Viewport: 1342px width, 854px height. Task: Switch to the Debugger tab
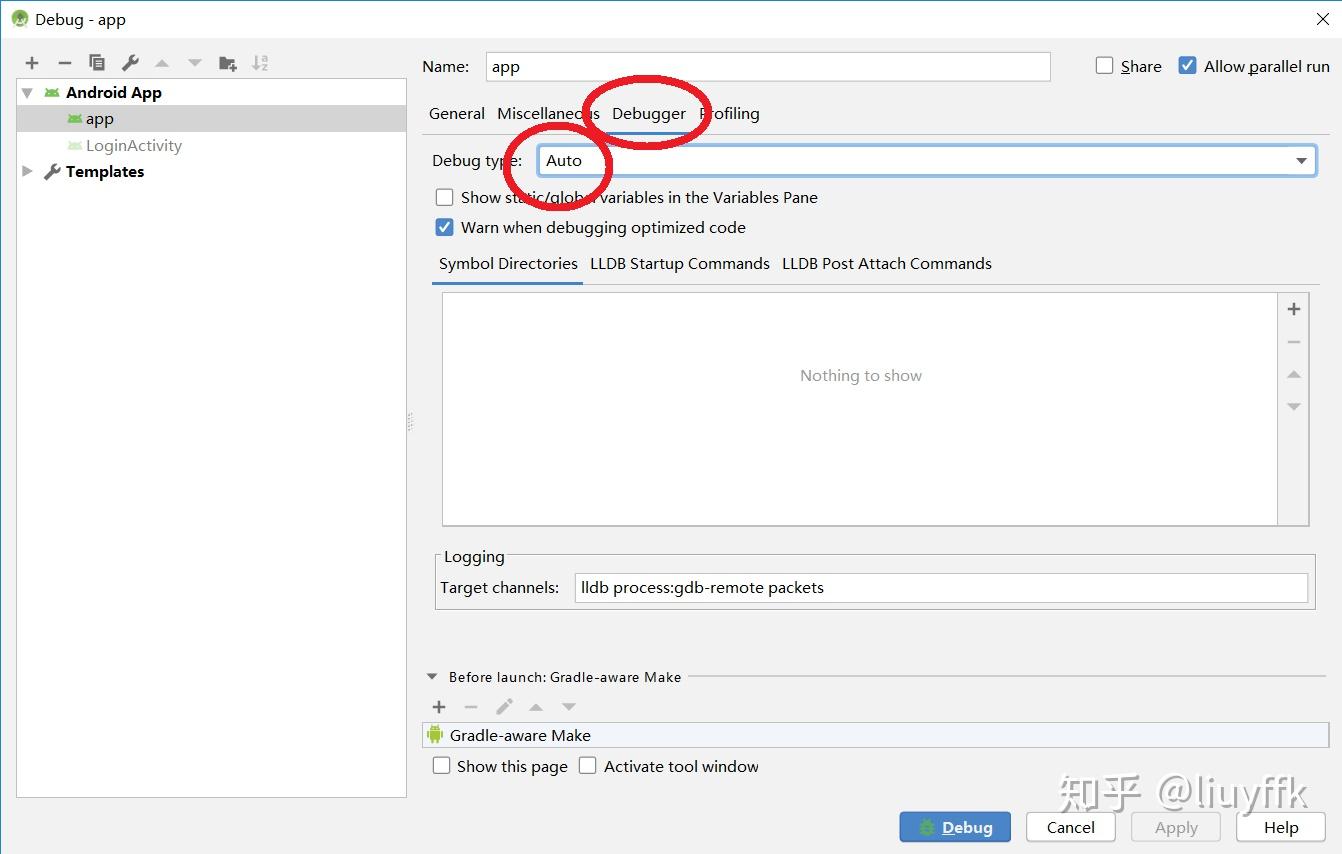[648, 113]
